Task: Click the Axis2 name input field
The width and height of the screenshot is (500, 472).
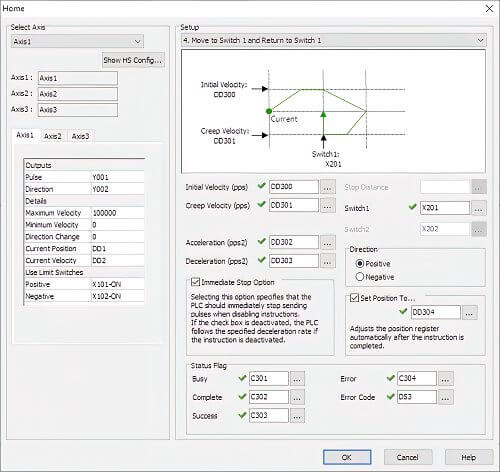Action: pyautogui.click(x=78, y=94)
